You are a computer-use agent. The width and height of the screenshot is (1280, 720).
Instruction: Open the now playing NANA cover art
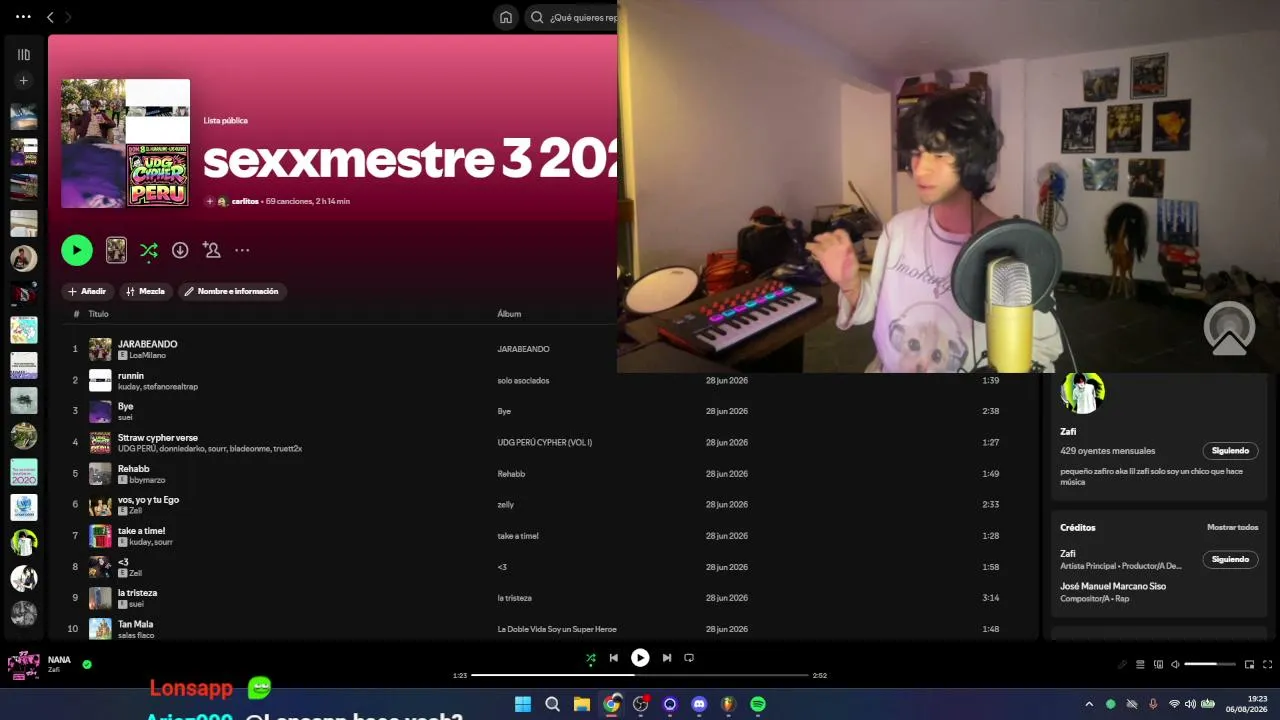(24, 665)
